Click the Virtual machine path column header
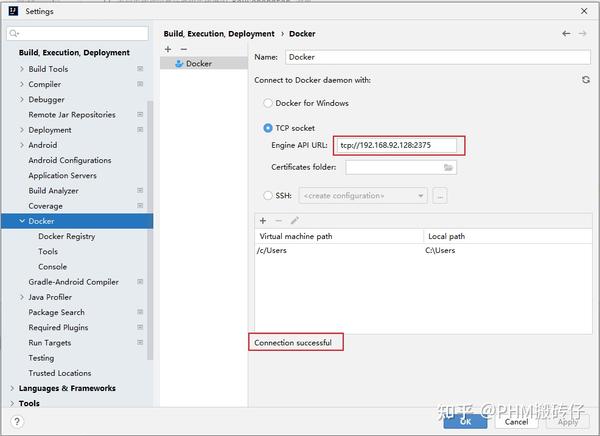This screenshot has width=600, height=436. (339, 236)
